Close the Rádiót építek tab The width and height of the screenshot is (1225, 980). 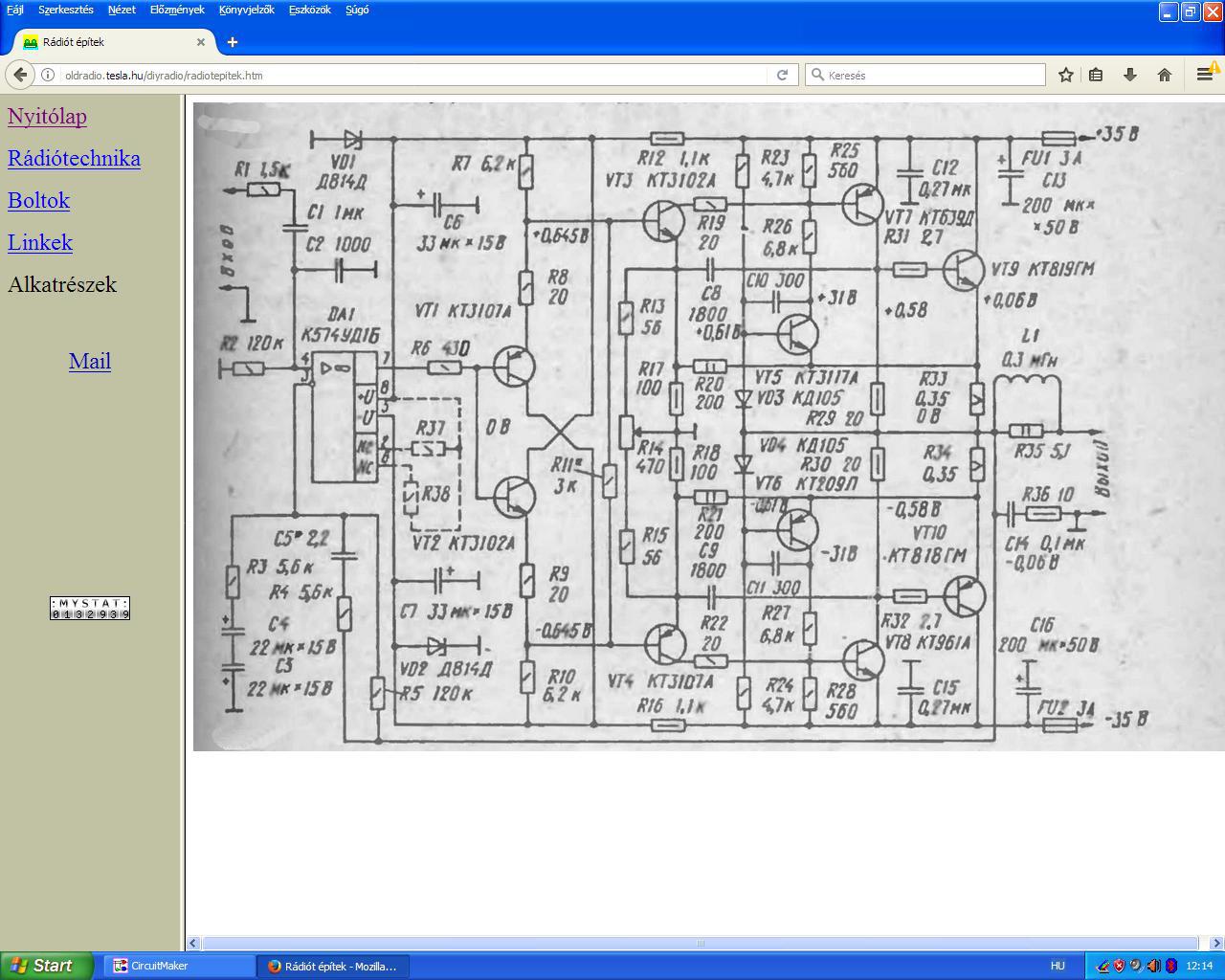pyautogui.click(x=201, y=42)
